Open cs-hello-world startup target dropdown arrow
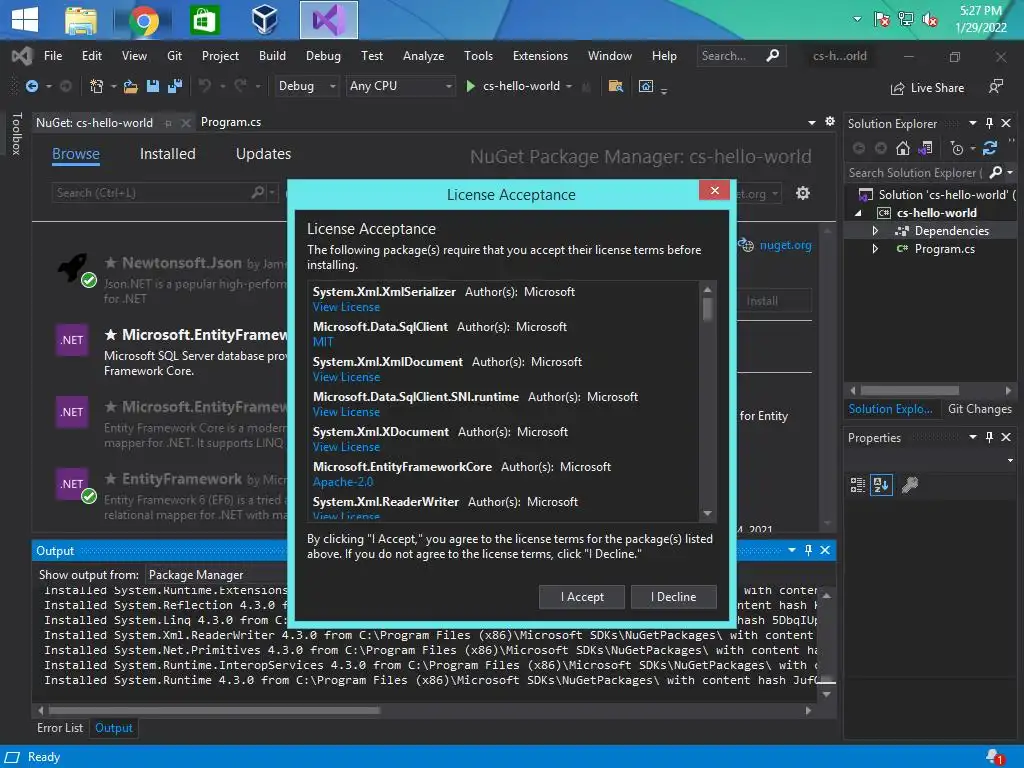This screenshot has width=1024, height=768. coord(569,87)
